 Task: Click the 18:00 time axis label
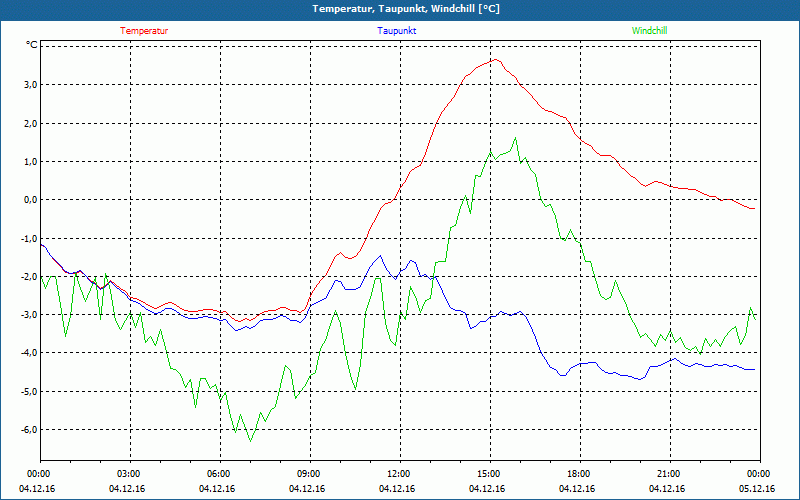tap(578, 474)
